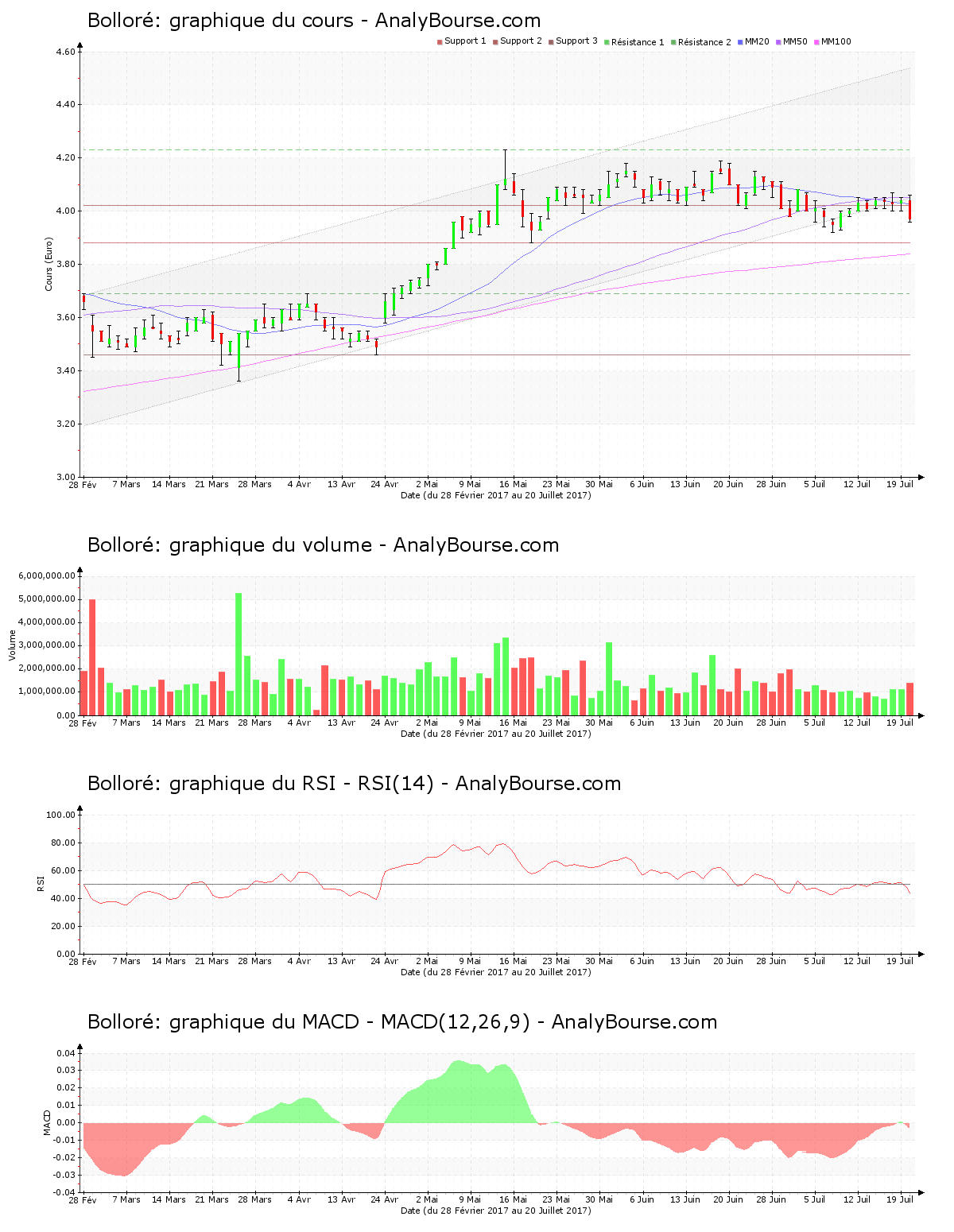
Task: Click '16 Mai' date on the price chart axis
Action: point(514,484)
